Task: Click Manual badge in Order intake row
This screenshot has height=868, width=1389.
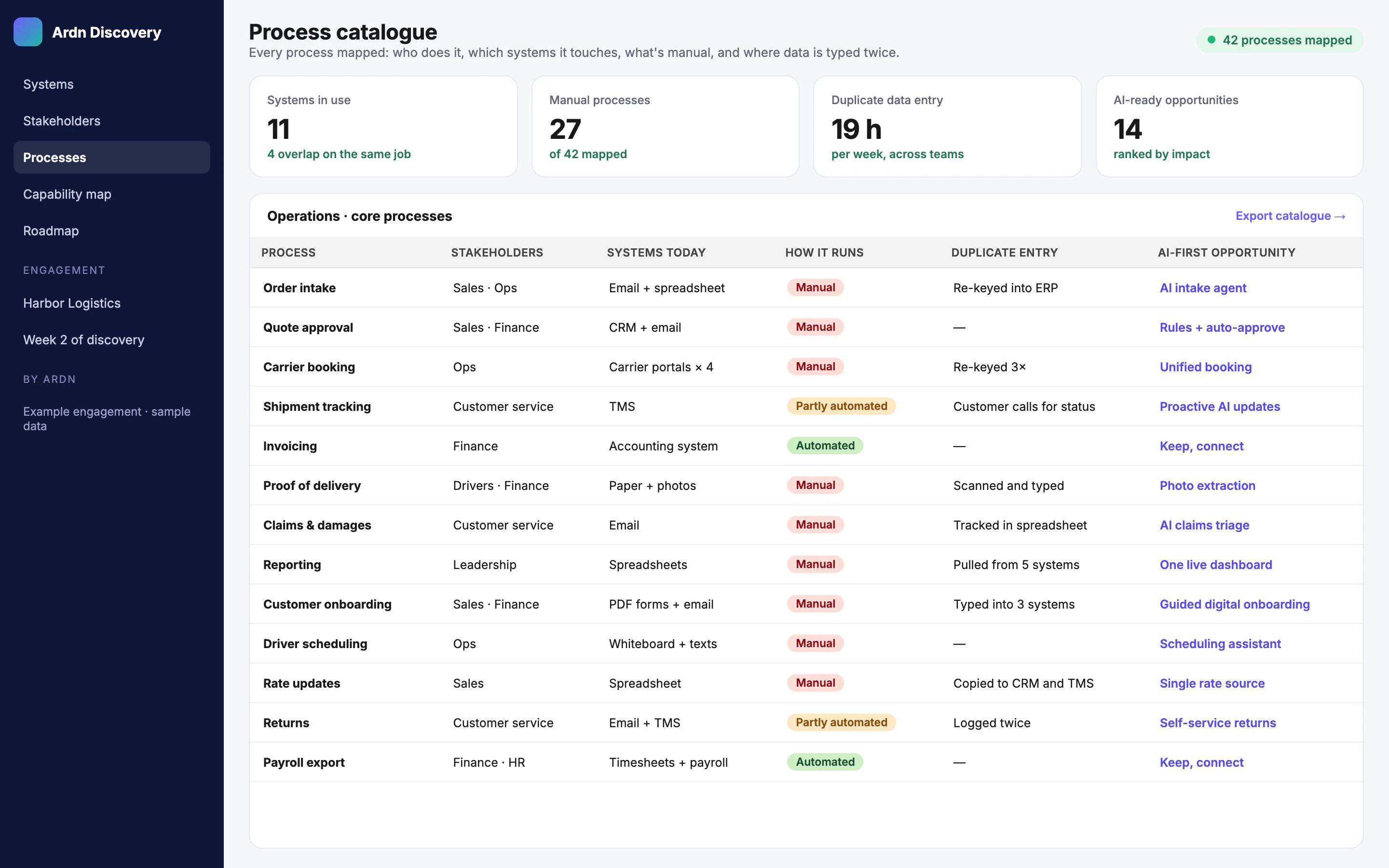Action: (x=815, y=287)
